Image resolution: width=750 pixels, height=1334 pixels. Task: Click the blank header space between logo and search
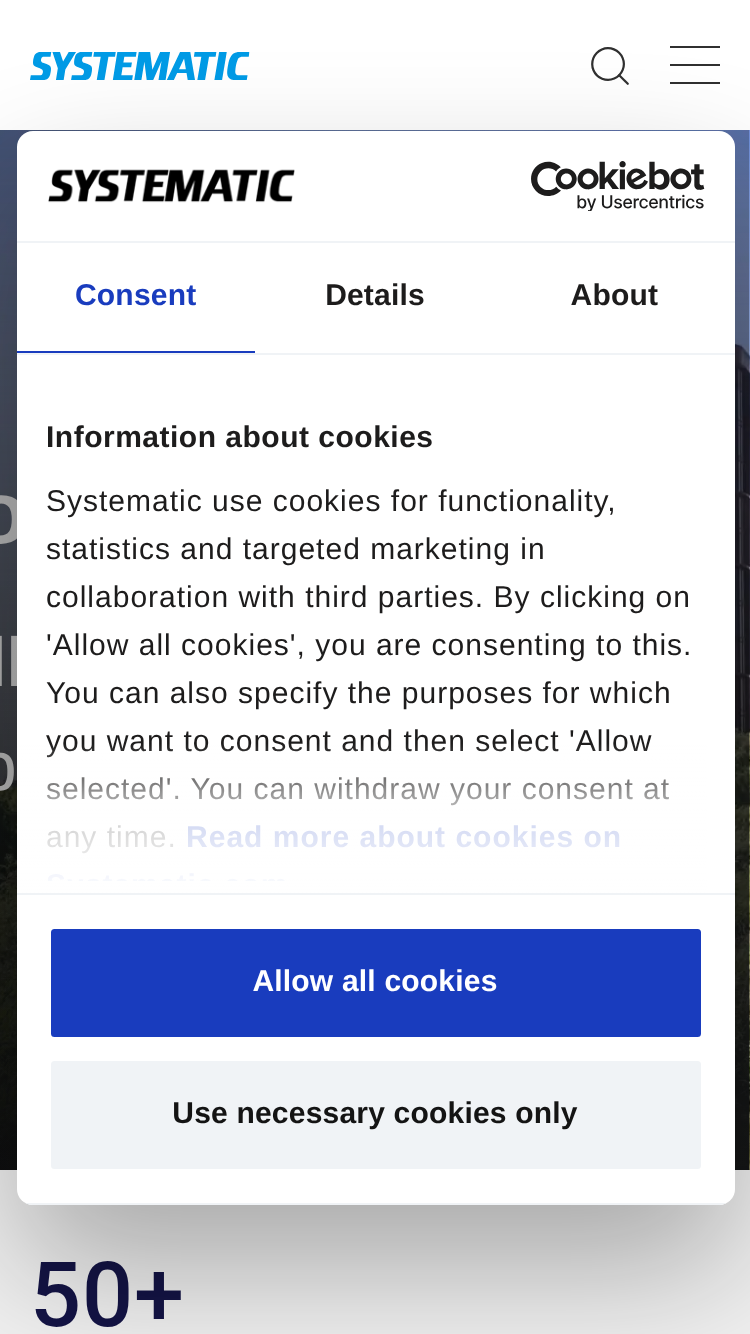point(420,66)
